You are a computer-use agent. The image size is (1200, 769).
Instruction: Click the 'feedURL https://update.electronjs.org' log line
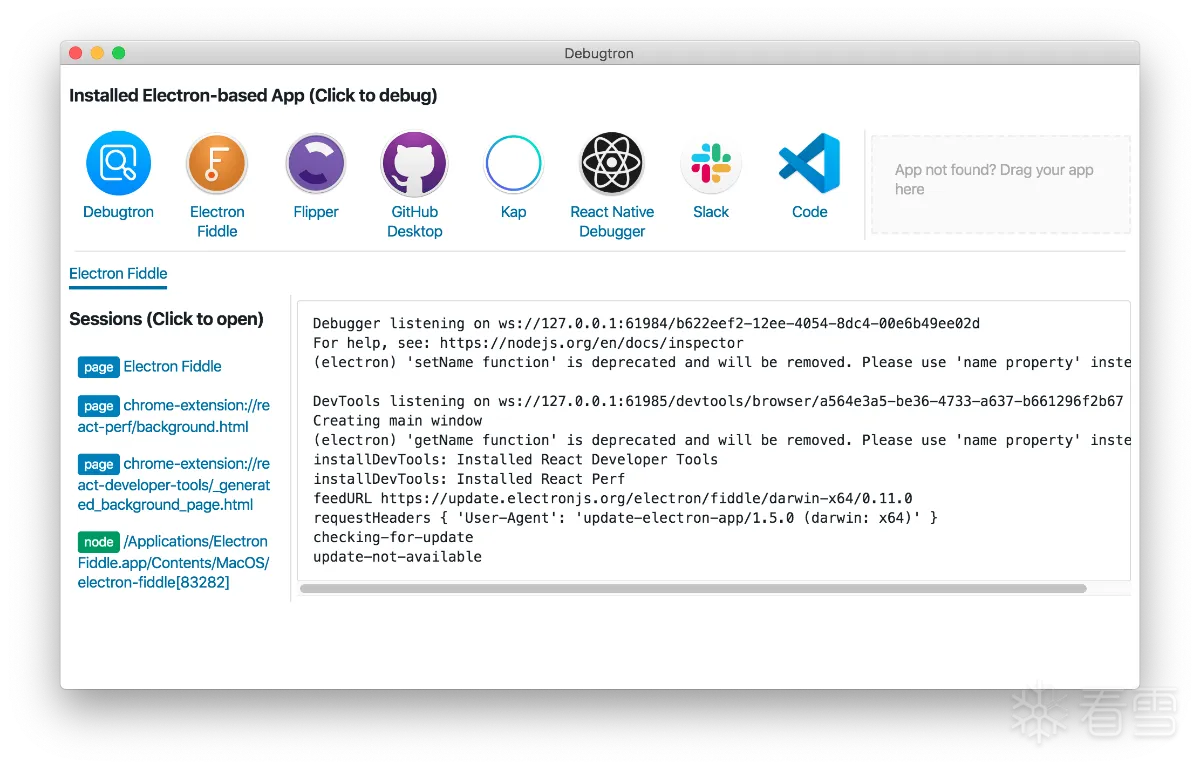613,499
